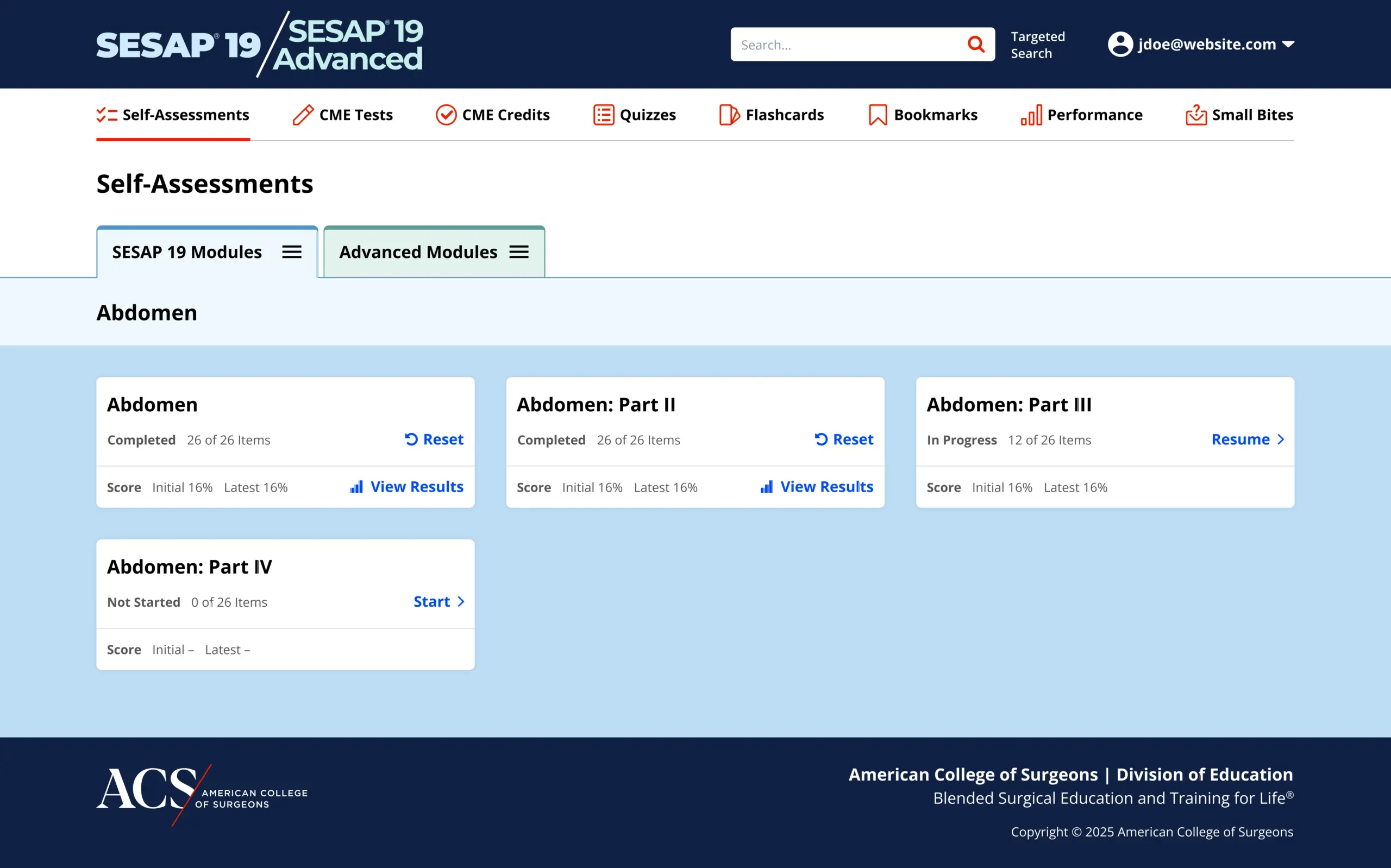Open the Performance menu label
Screen dimensions: 1391x868
(x=1095, y=115)
